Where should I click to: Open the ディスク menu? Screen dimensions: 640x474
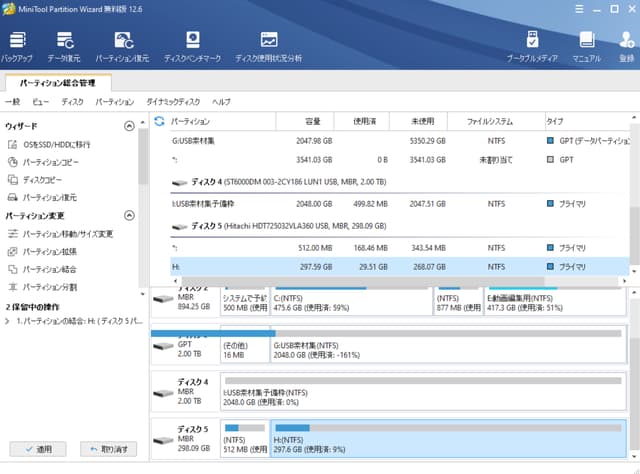point(72,102)
